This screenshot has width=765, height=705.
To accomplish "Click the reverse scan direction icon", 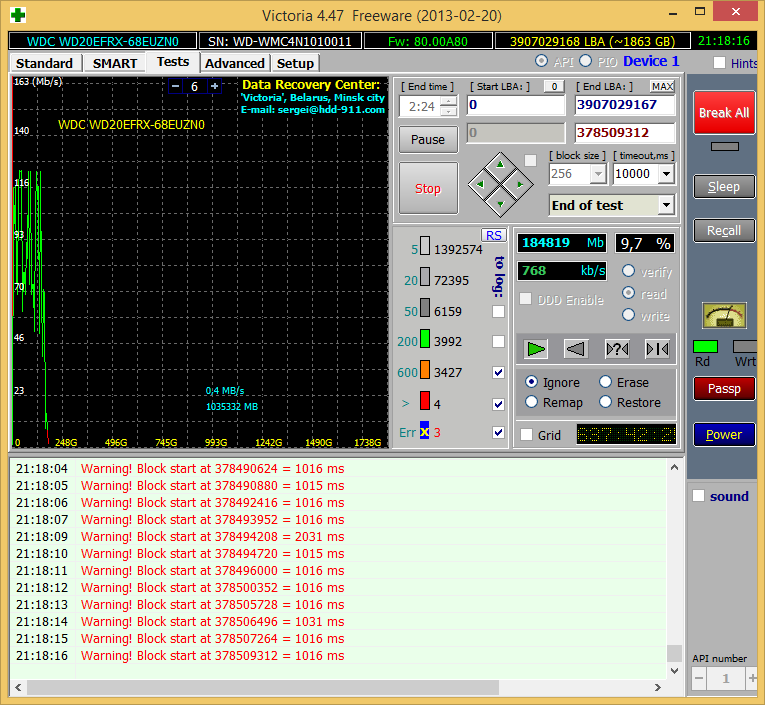I will (x=575, y=348).
